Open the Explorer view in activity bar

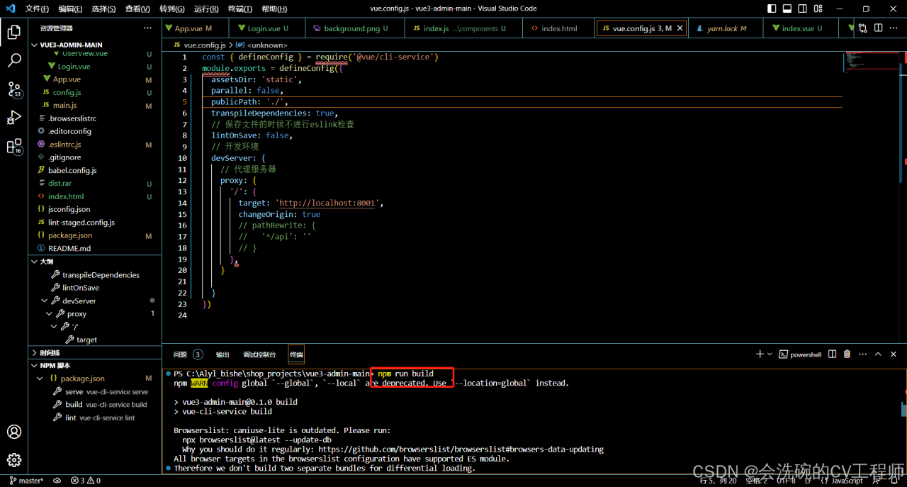pyautogui.click(x=14, y=32)
